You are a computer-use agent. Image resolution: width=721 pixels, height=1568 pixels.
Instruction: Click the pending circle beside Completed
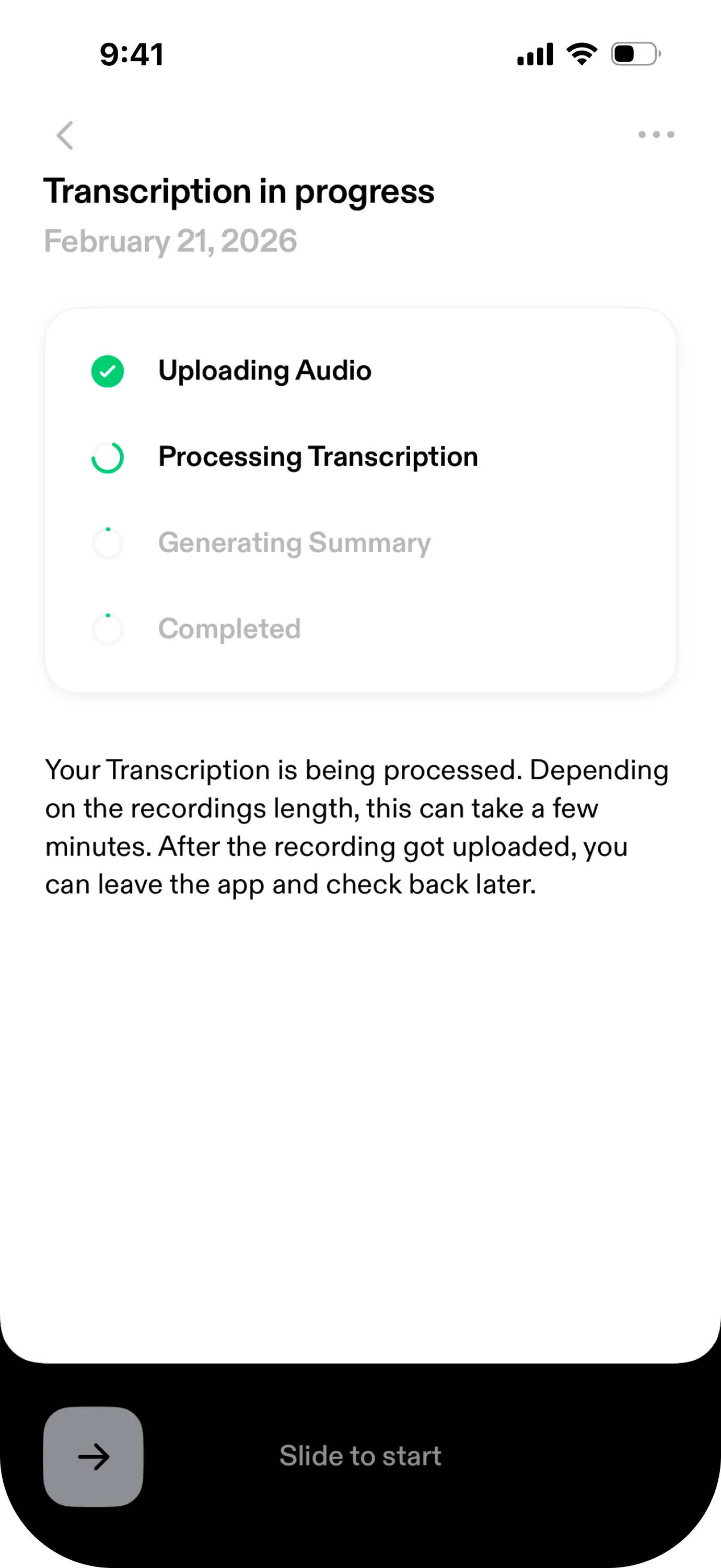point(108,629)
